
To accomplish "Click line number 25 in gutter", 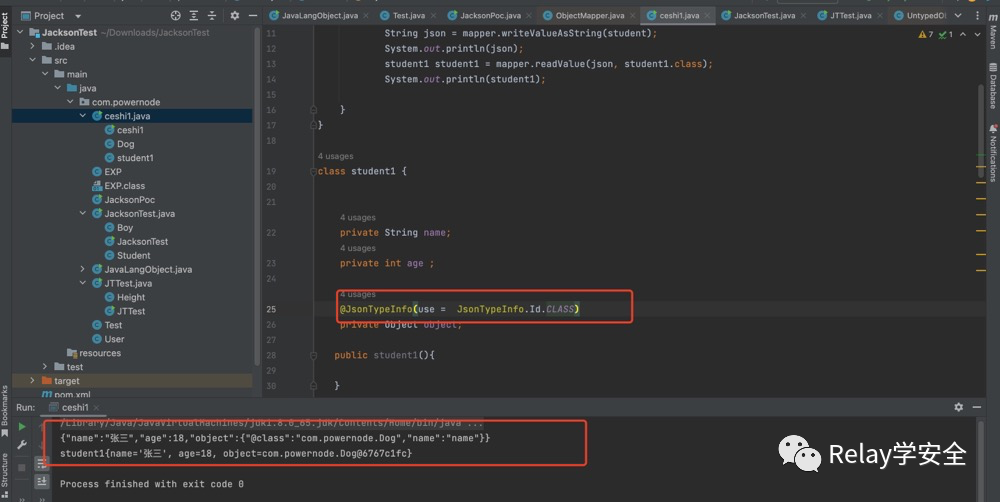I will [272, 309].
